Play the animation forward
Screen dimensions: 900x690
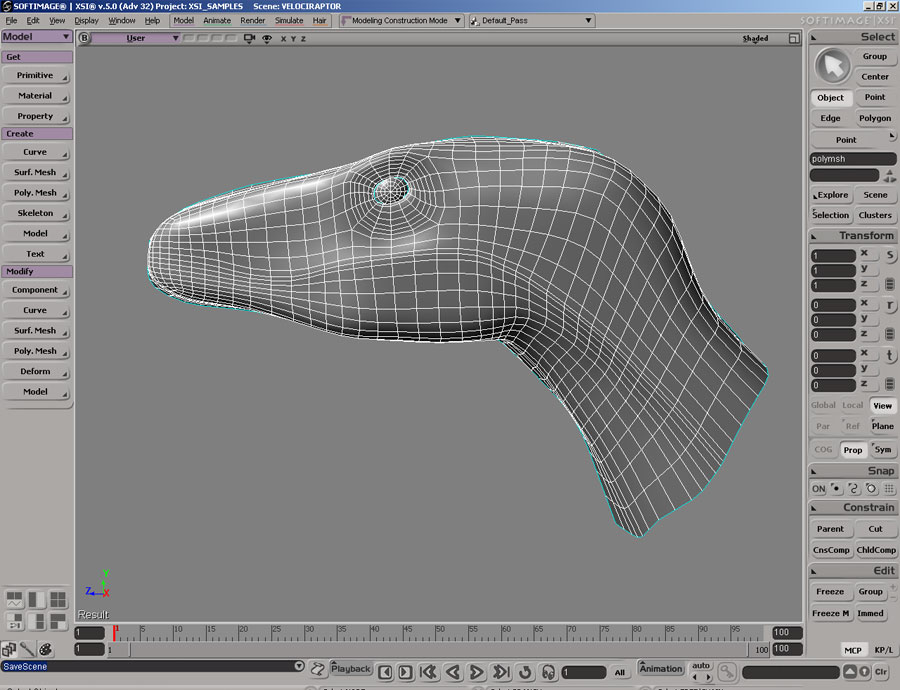[476, 672]
